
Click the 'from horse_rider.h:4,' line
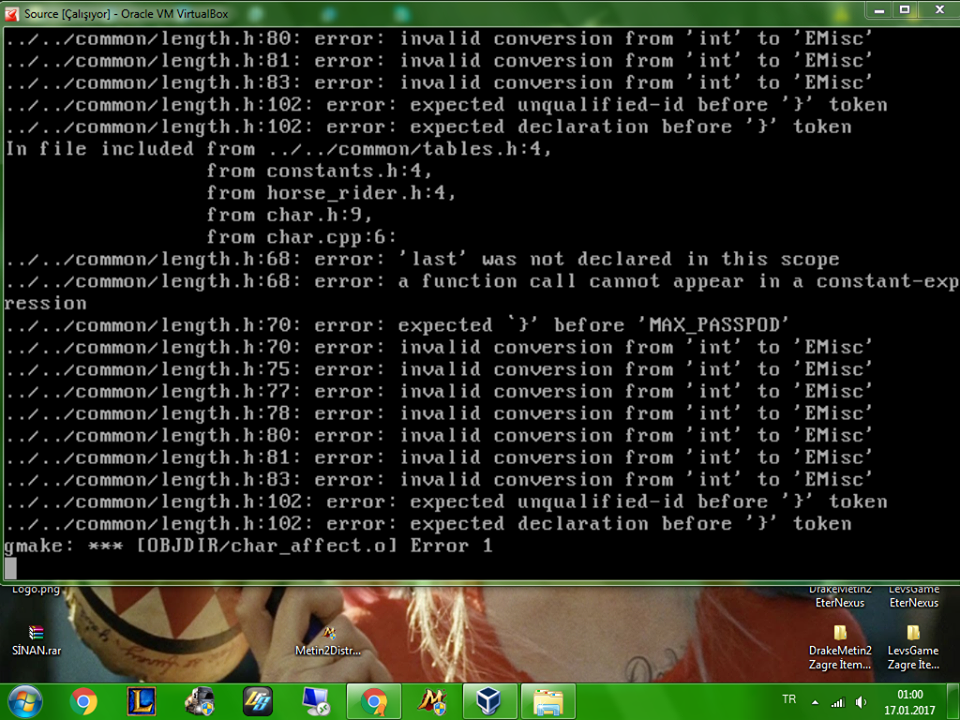tap(331, 193)
